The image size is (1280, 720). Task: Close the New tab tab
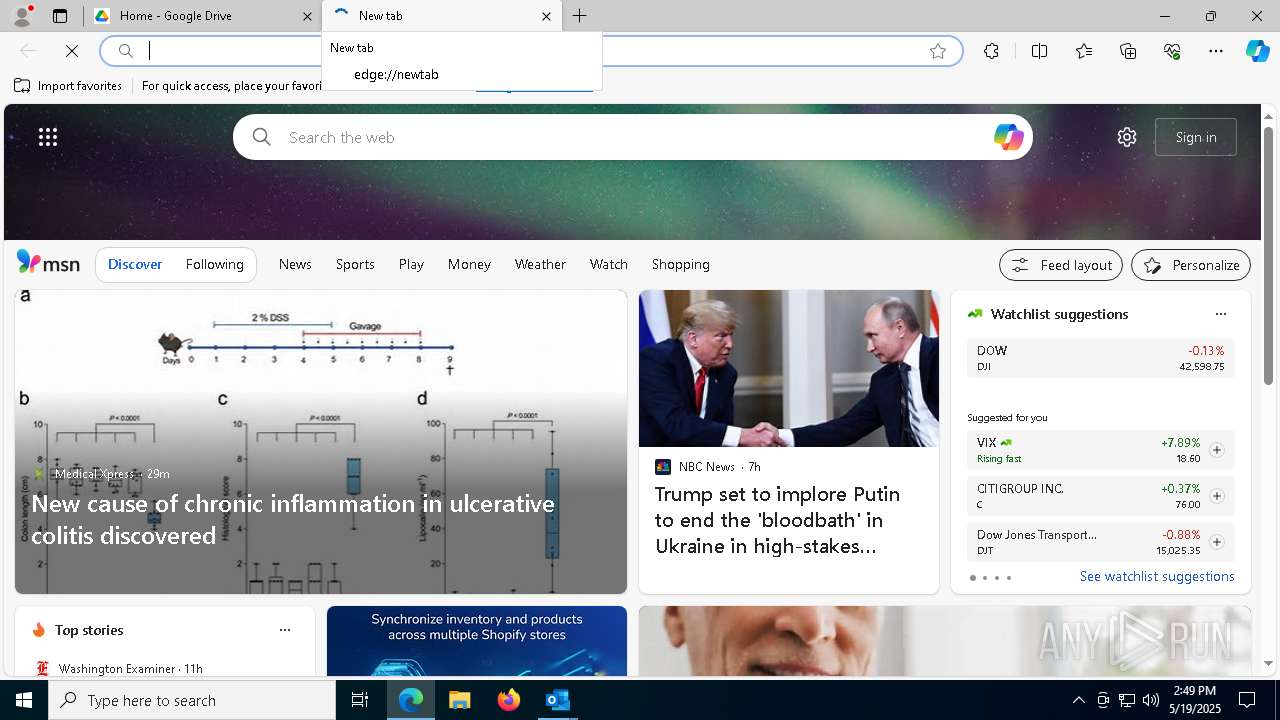coord(546,16)
